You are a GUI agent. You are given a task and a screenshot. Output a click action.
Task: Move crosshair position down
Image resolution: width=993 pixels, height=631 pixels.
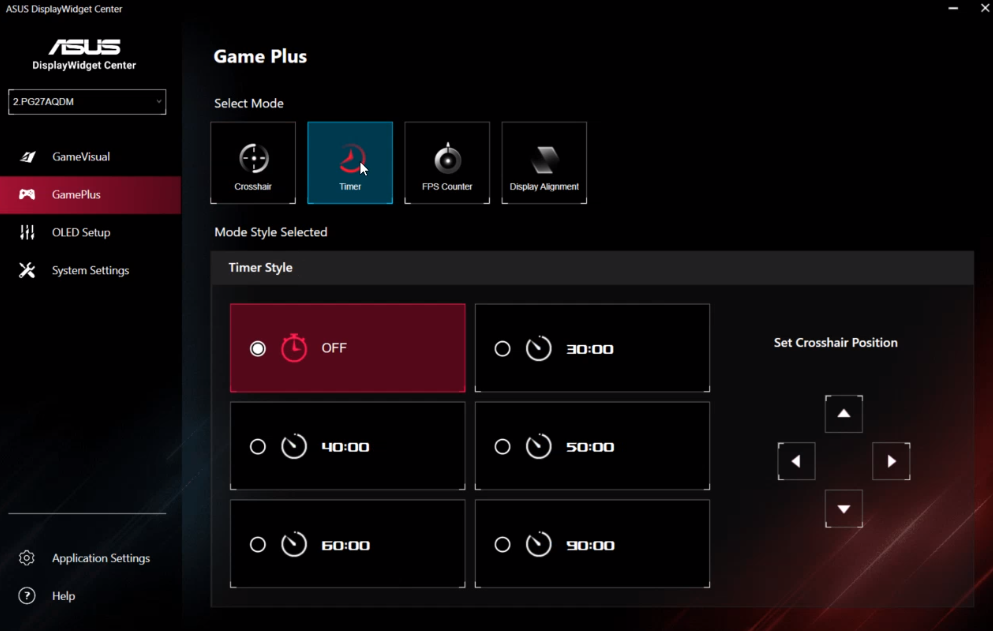coord(844,509)
